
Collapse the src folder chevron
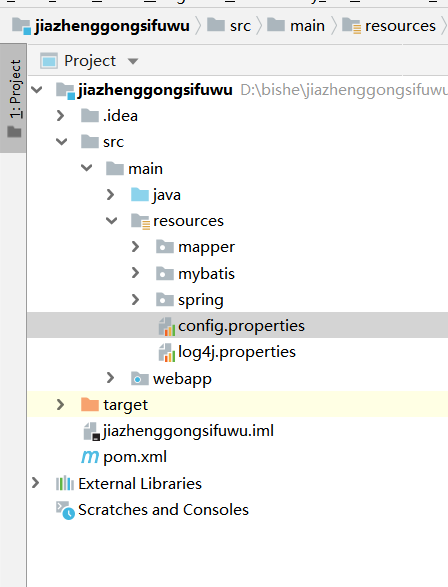click(61, 142)
